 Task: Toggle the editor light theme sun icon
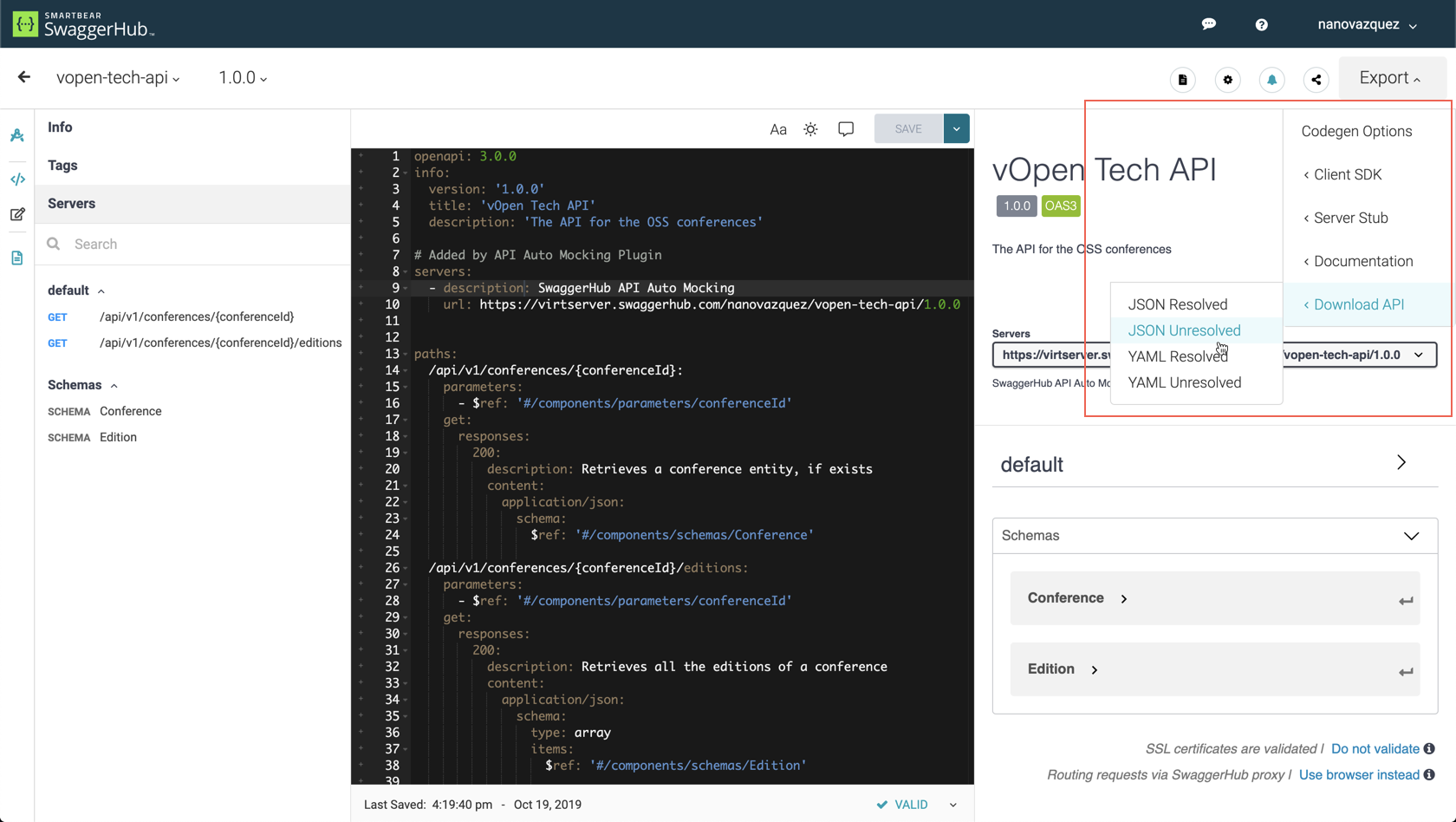(x=810, y=129)
